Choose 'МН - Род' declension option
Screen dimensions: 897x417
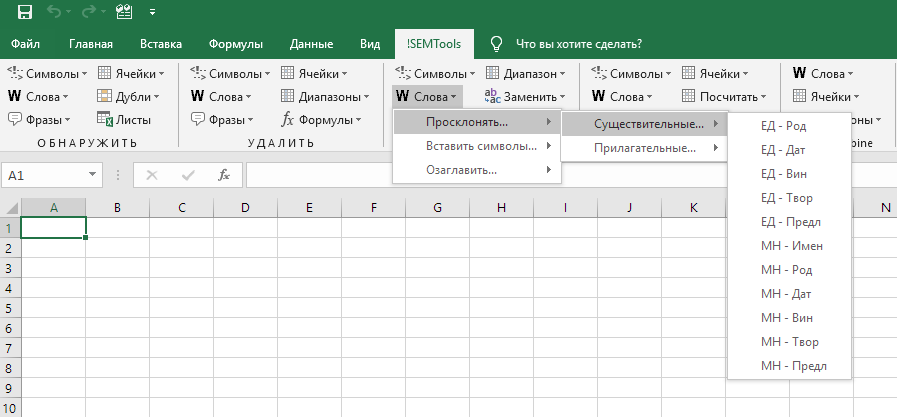[x=789, y=270]
